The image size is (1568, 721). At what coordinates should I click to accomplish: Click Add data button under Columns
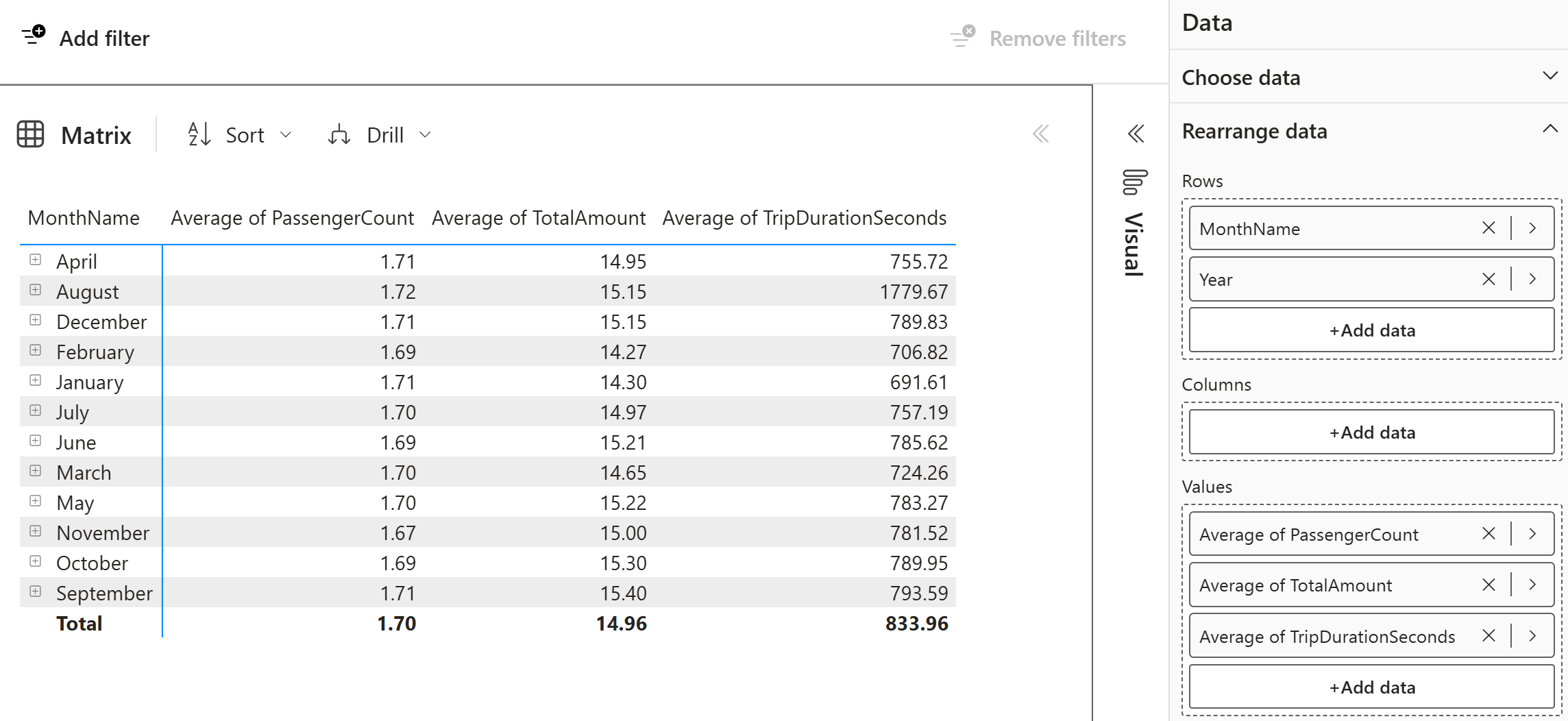pyautogui.click(x=1372, y=432)
